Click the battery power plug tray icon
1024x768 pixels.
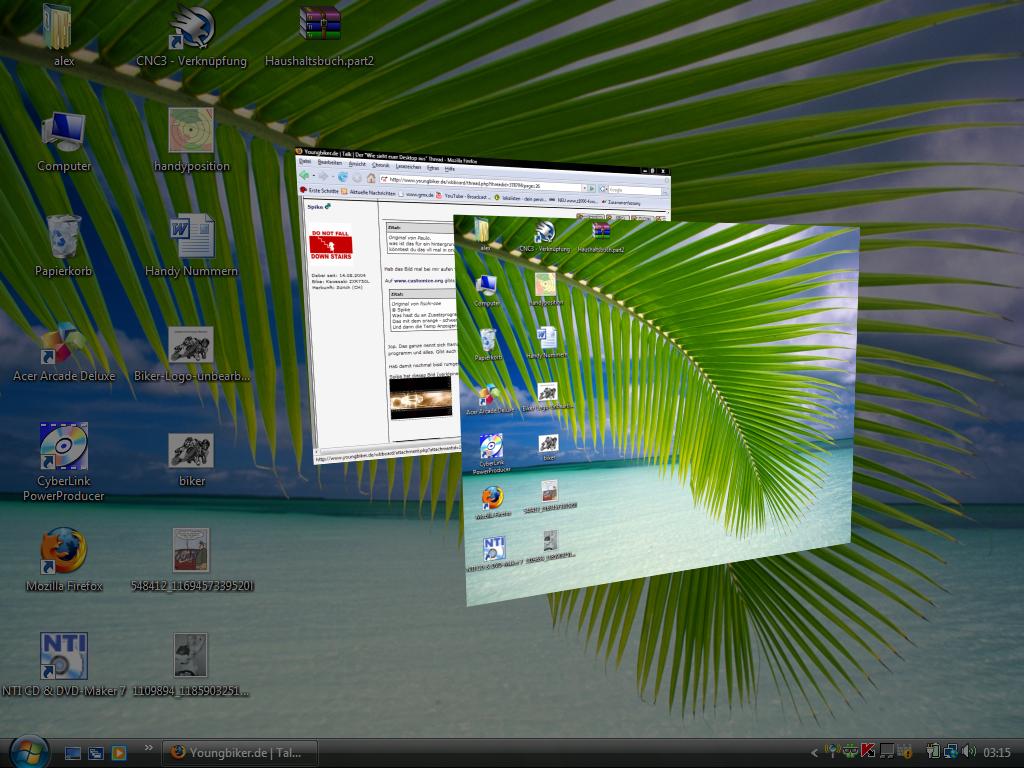(933, 751)
